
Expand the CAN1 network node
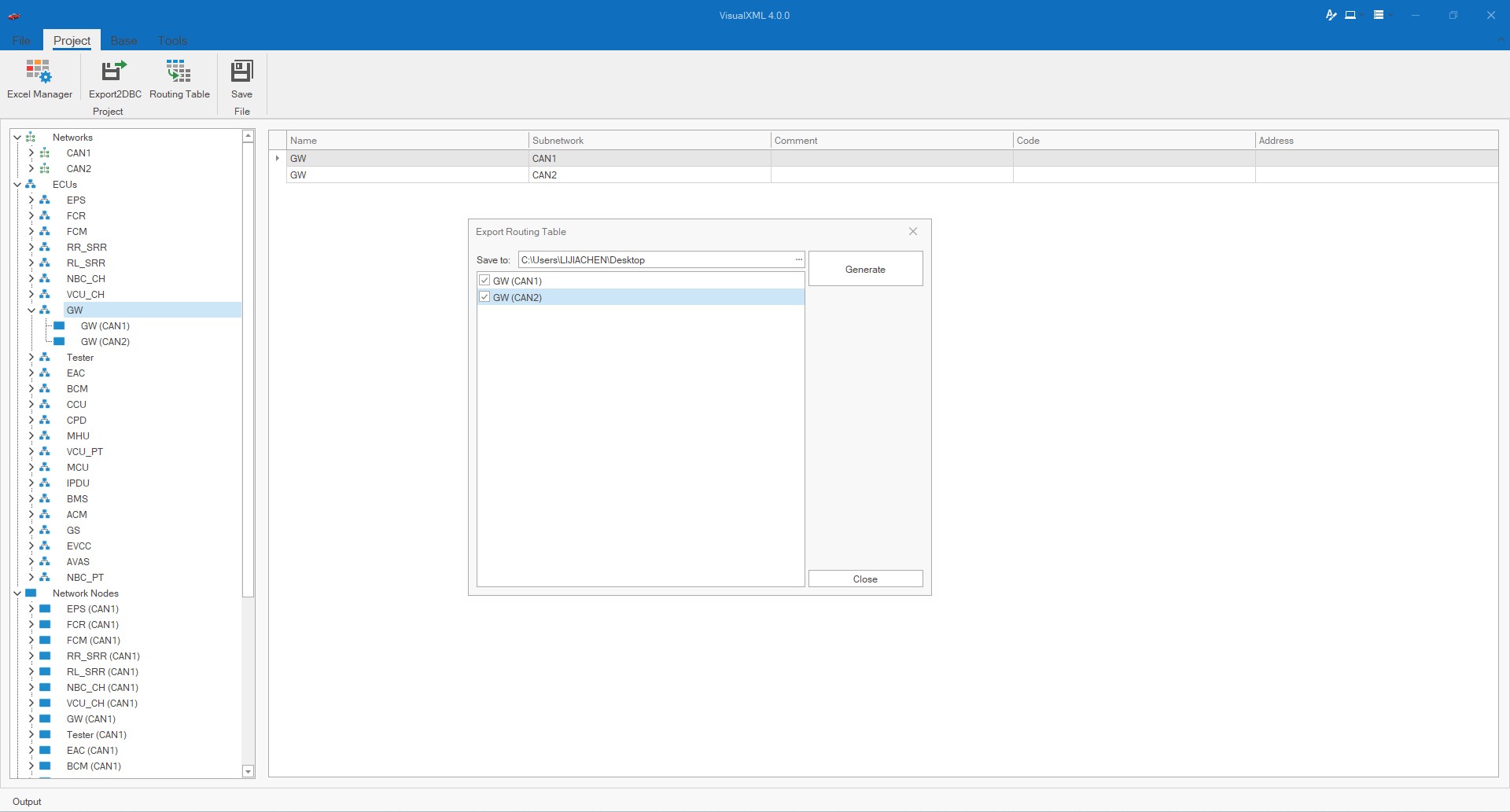31,153
